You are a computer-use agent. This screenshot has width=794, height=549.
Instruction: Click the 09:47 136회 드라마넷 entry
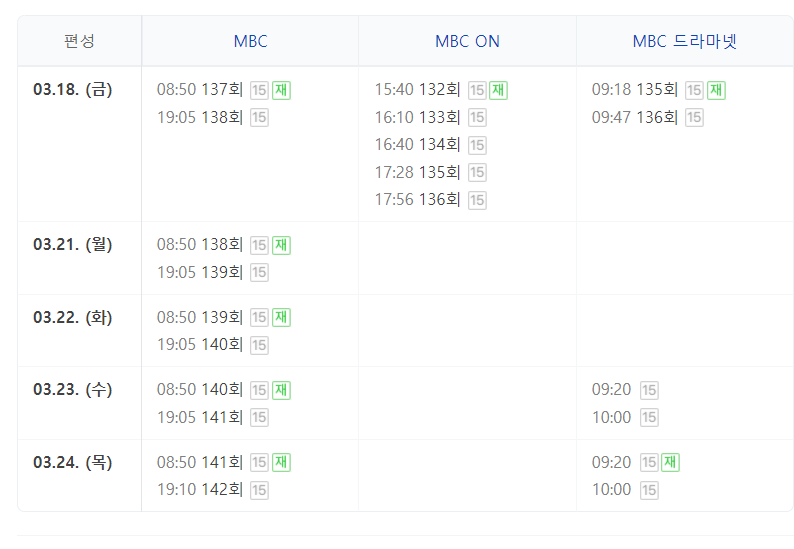tap(634, 117)
